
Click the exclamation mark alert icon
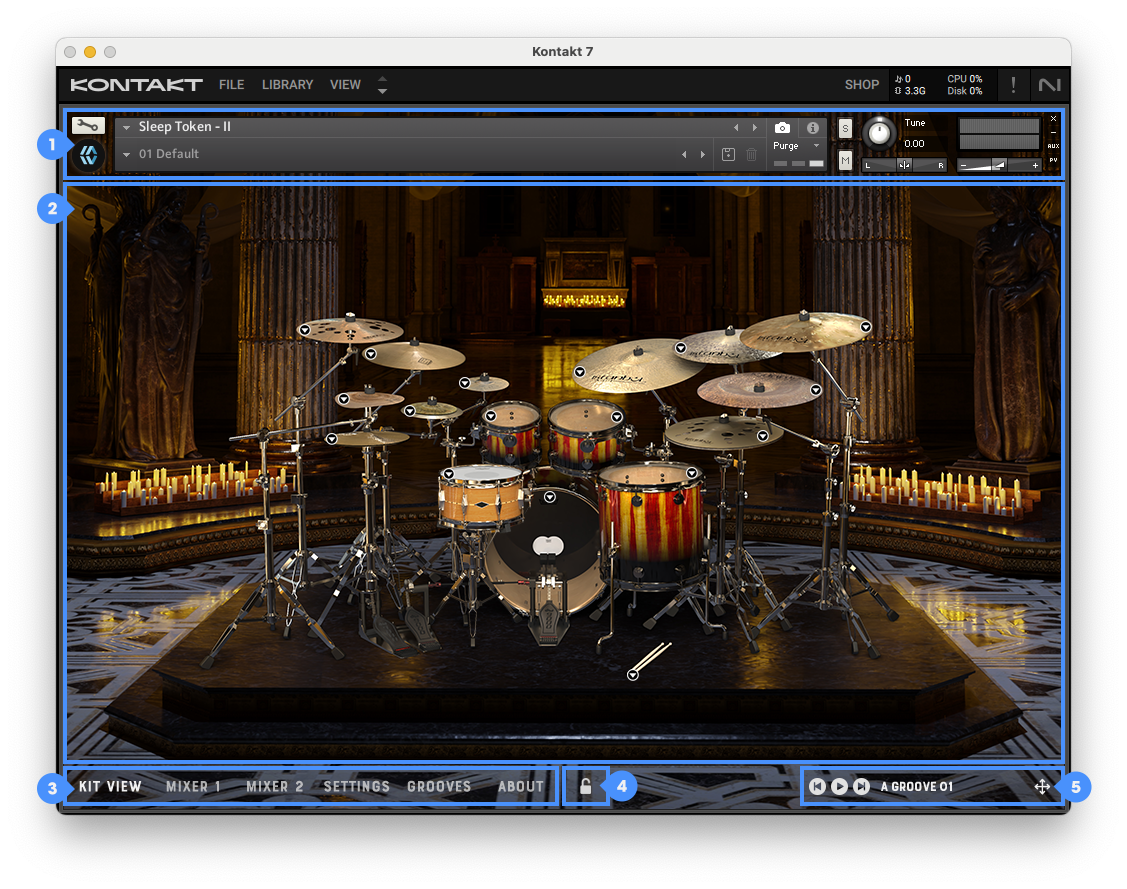tap(1013, 85)
